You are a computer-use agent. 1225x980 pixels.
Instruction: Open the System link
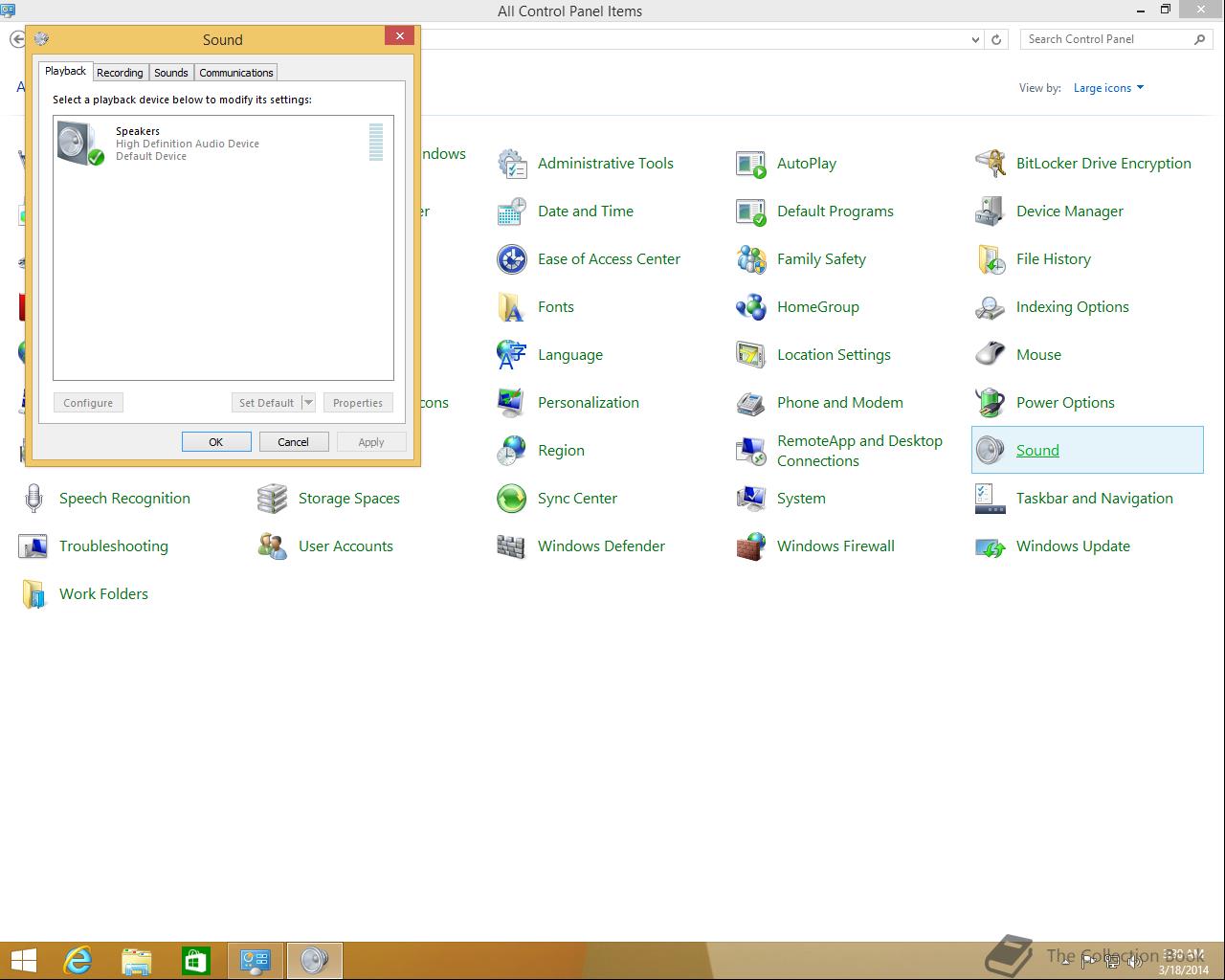(801, 499)
